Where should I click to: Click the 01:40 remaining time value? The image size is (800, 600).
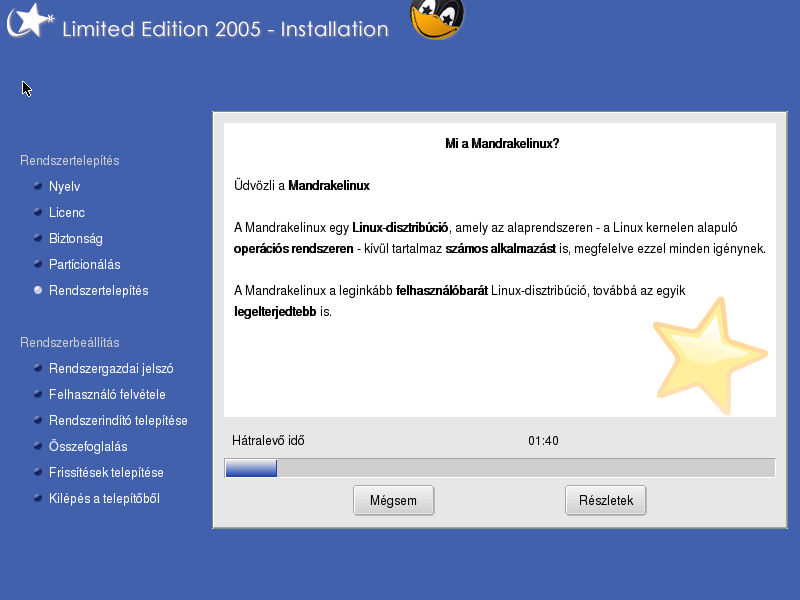543,441
